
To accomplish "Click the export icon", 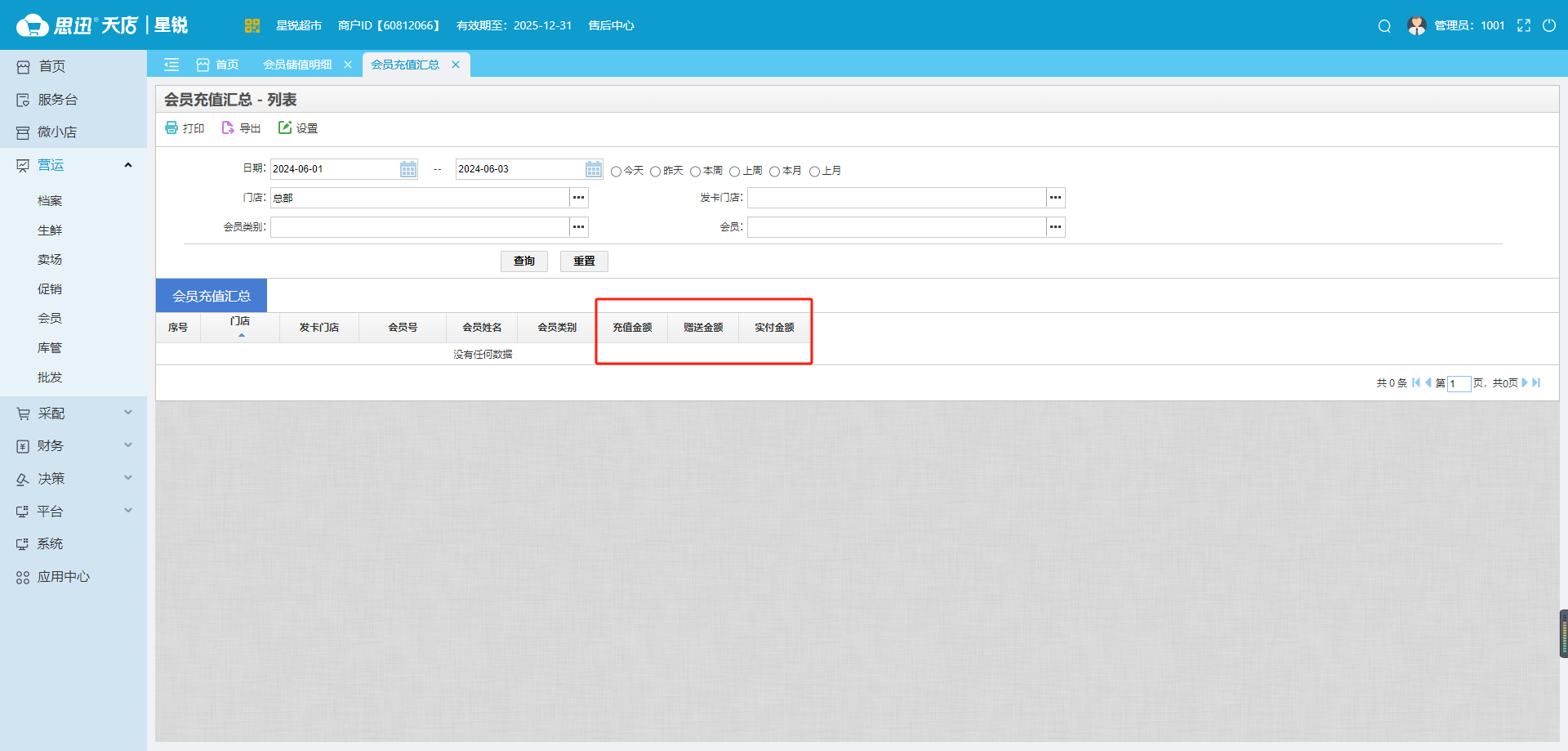I will click(x=228, y=127).
